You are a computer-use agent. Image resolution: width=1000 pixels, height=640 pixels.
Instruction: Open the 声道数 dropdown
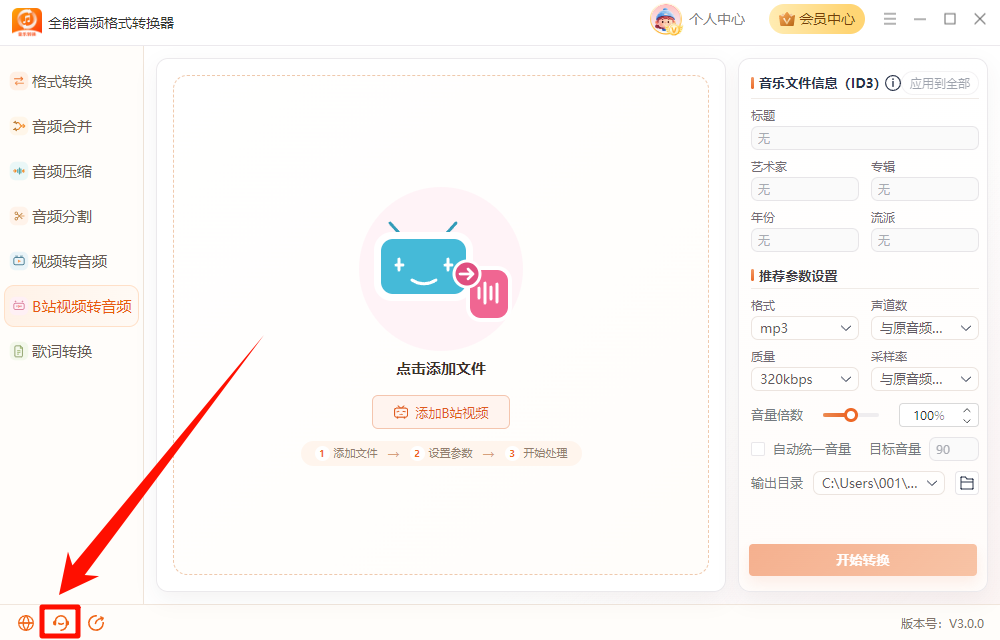click(x=924, y=328)
